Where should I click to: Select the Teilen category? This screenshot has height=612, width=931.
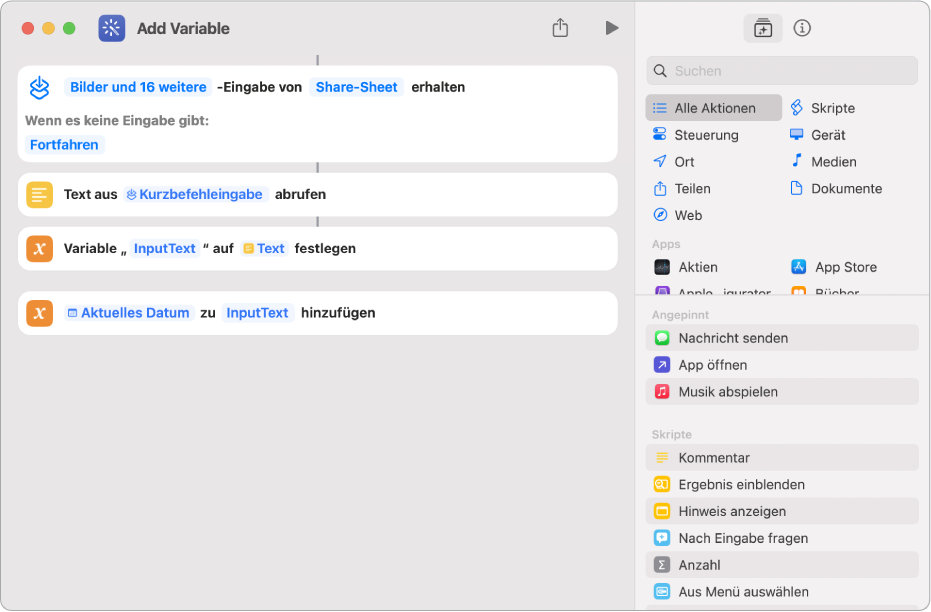682,188
